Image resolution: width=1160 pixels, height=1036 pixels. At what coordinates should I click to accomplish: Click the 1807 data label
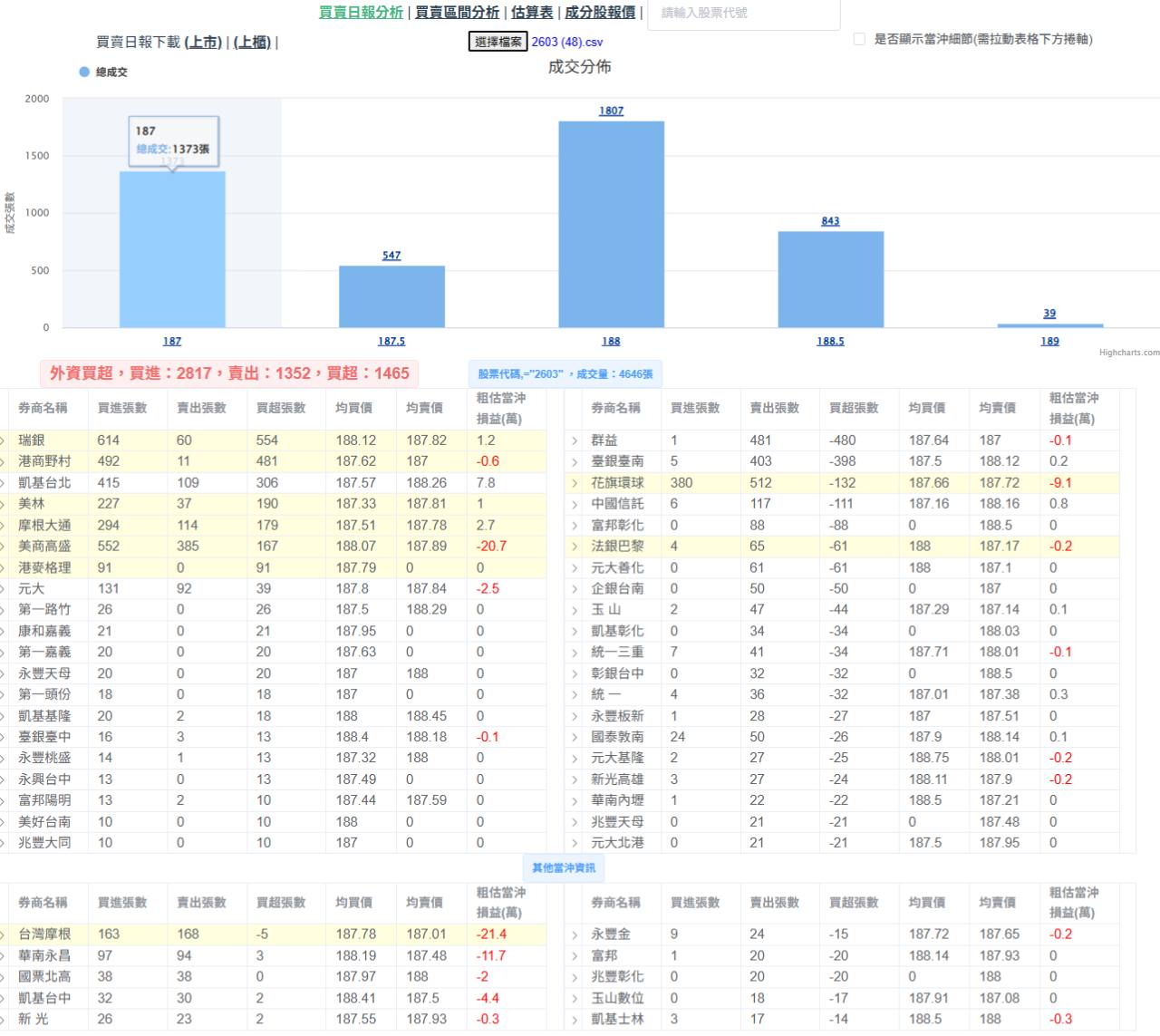pyautogui.click(x=611, y=111)
